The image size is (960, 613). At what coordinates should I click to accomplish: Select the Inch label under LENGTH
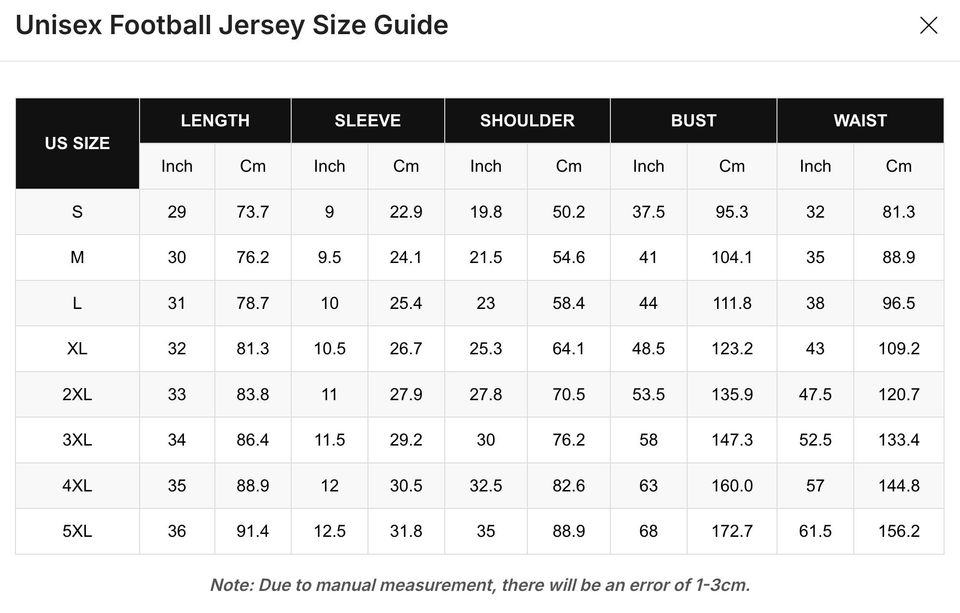(x=177, y=166)
